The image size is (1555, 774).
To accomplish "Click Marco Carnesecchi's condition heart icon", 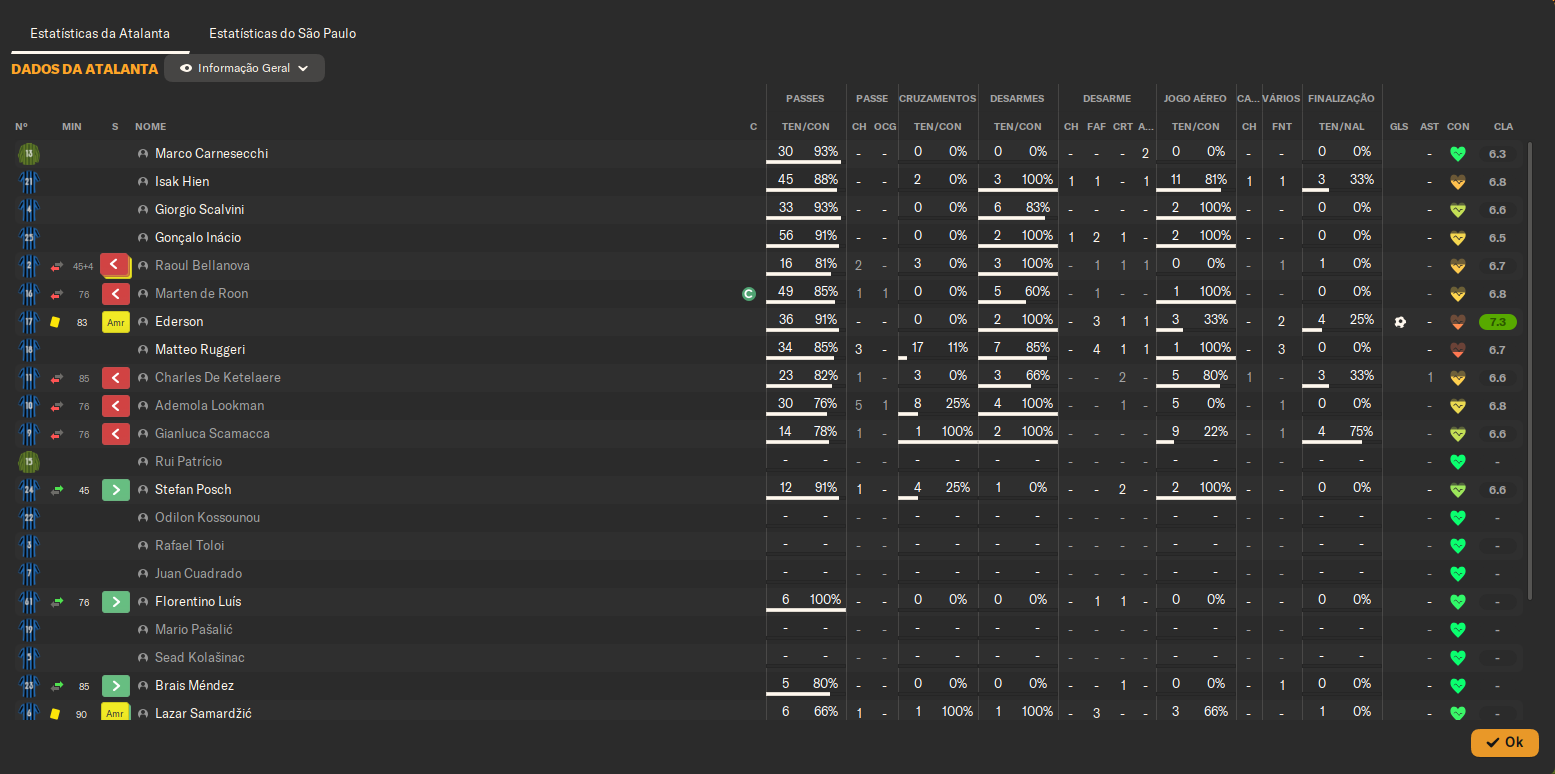I will 1458,154.
